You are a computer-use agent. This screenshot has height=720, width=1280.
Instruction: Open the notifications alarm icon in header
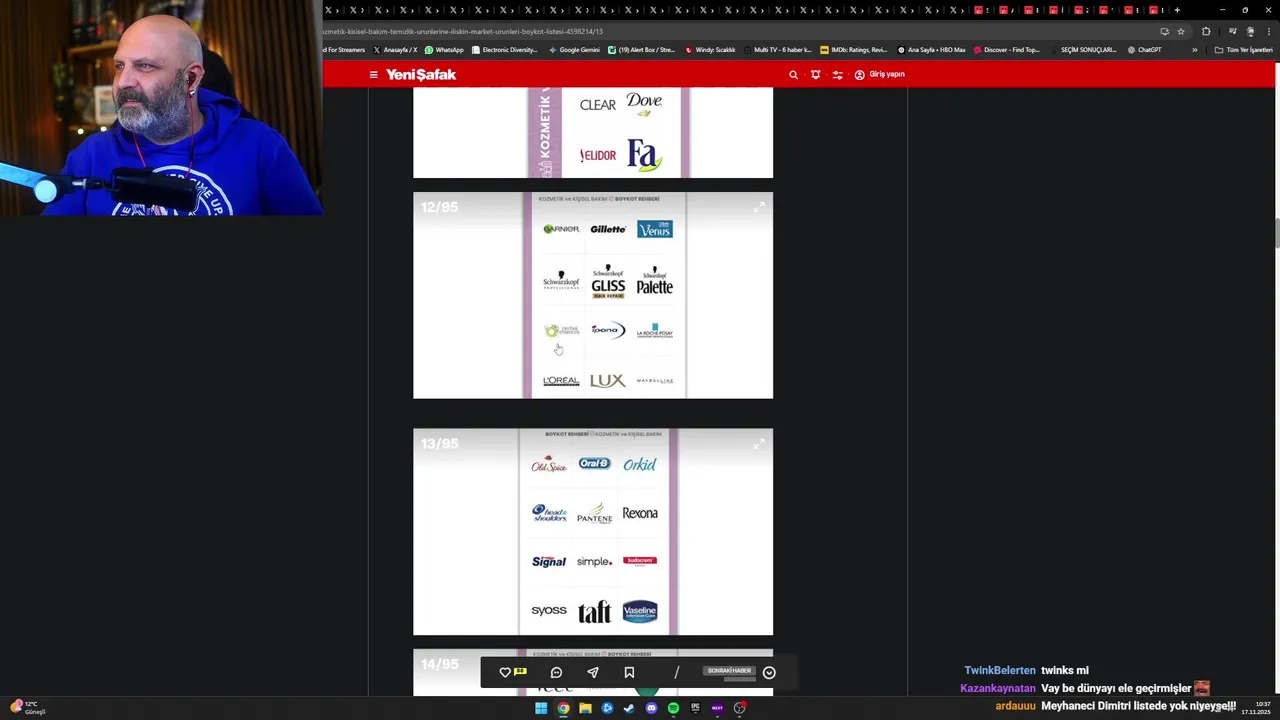click(x=815, y=75)
